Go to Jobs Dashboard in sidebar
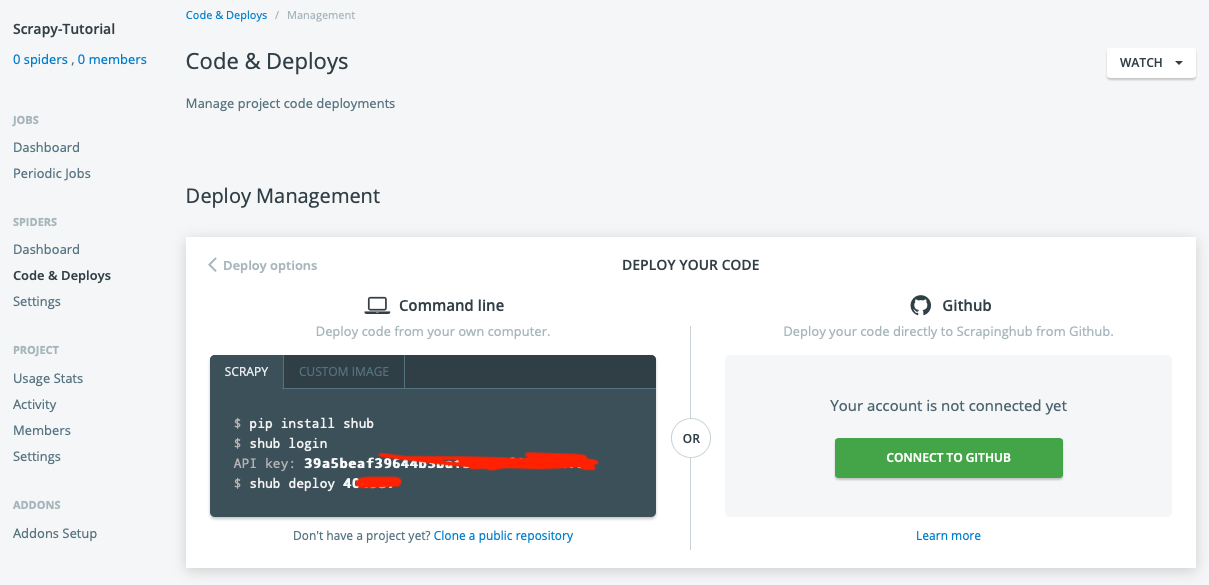 point(46,147)
